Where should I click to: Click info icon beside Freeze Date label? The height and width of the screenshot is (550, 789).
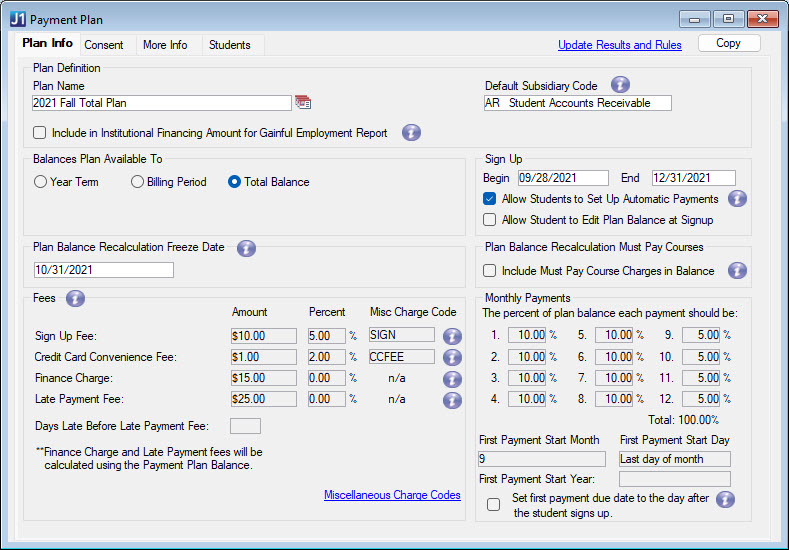pyautogui.click(x=247, y=248)
